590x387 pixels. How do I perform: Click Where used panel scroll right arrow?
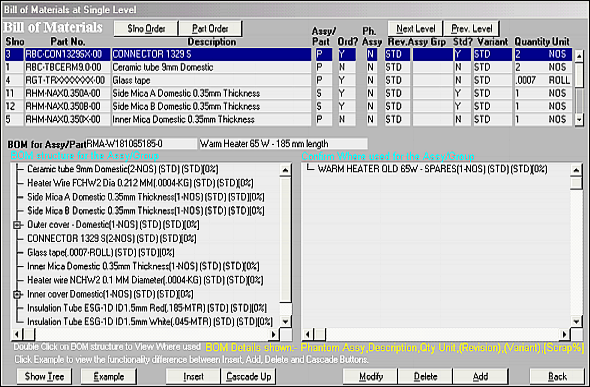click(x=564, y=334)
